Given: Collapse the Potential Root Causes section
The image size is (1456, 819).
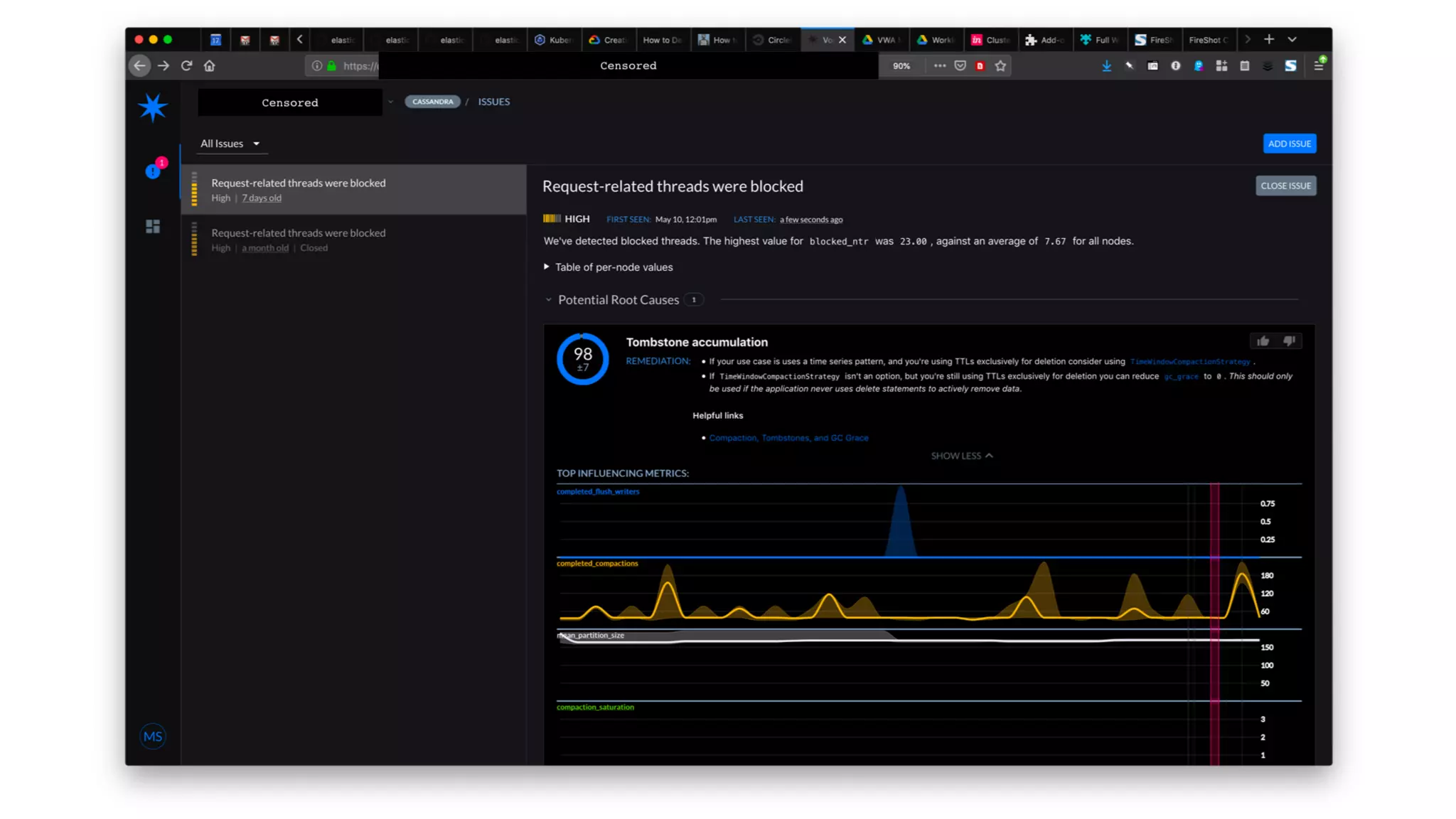Looking at the screenshot, I should click(x=619, y=300).
